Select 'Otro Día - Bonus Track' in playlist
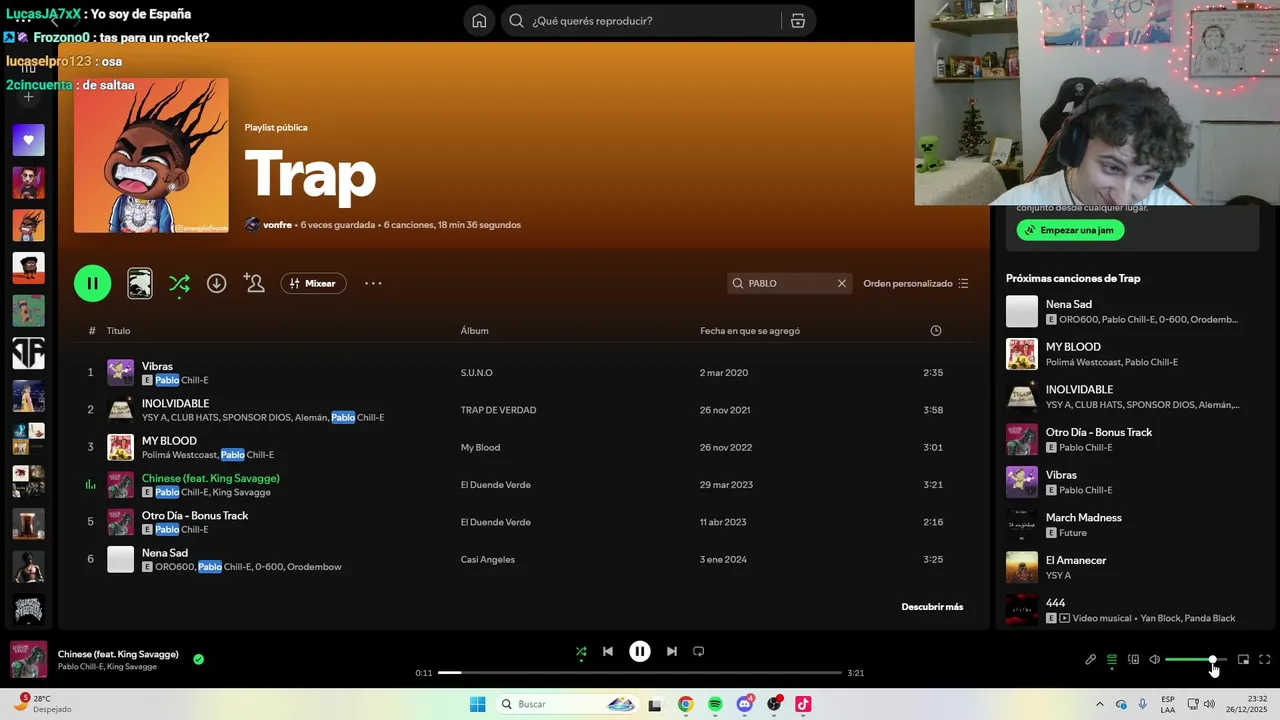Image resolution: width=1280 pixels, height=720 pixels. [195, 516]
